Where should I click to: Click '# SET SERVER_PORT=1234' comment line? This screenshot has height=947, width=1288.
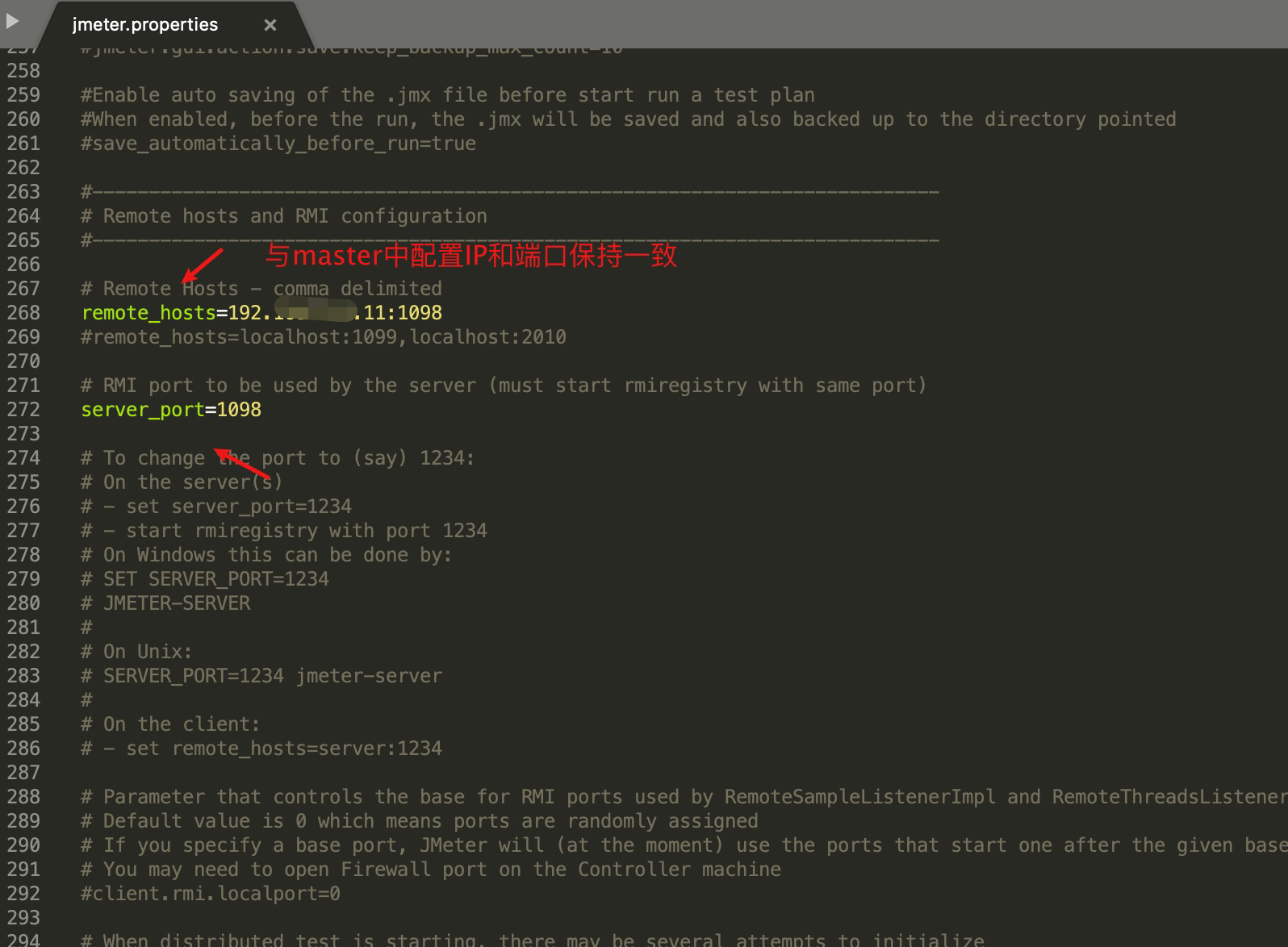pos(205,579)
